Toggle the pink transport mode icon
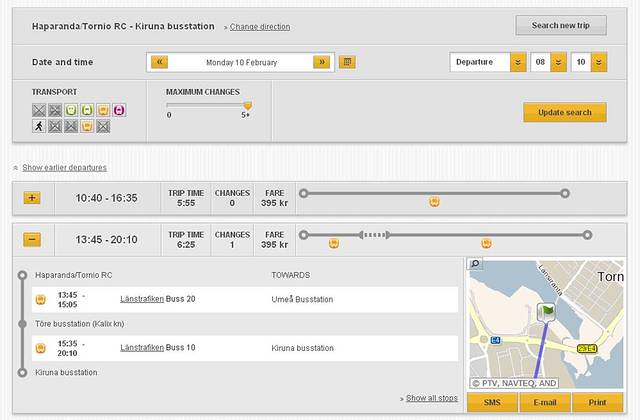Viewport: 640px width, 420px height. pyautogui.click(x=119, y=109)
